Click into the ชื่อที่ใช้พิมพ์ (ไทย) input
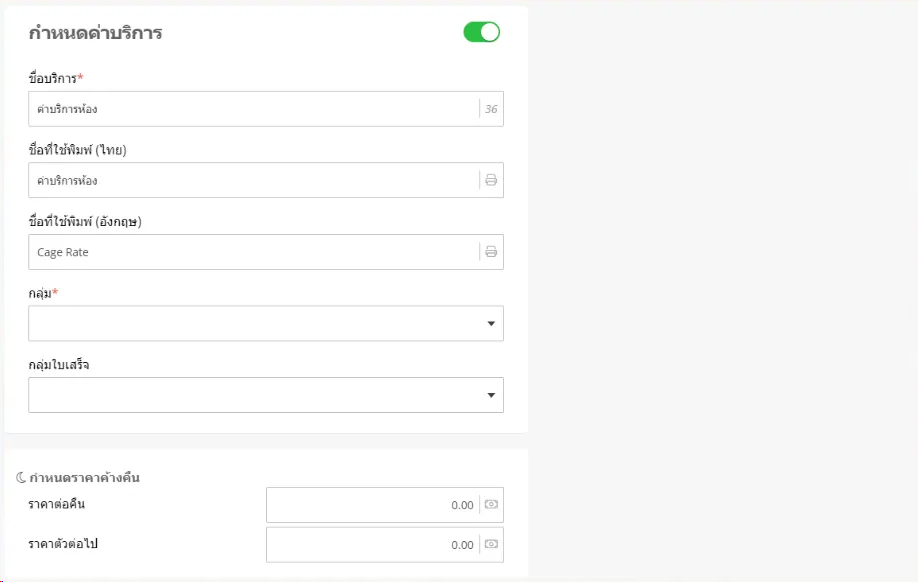Image resolution: width=918 pixels, height=582 pixels. click(x=250, y=181)
